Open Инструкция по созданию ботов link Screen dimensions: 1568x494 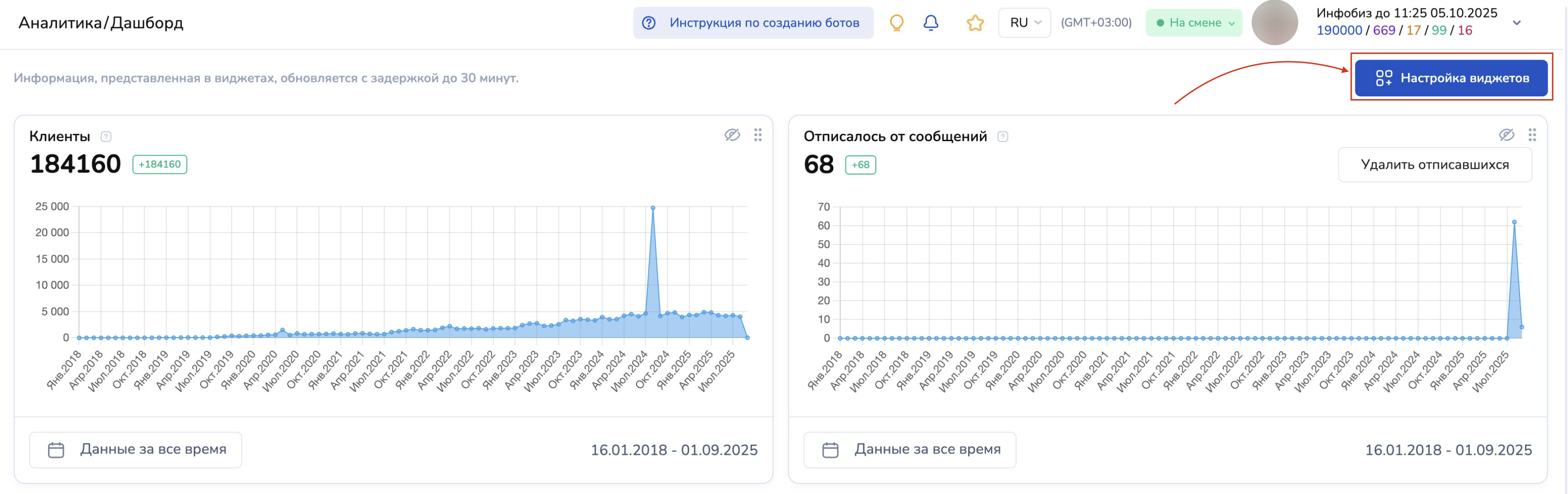point(753,23)
